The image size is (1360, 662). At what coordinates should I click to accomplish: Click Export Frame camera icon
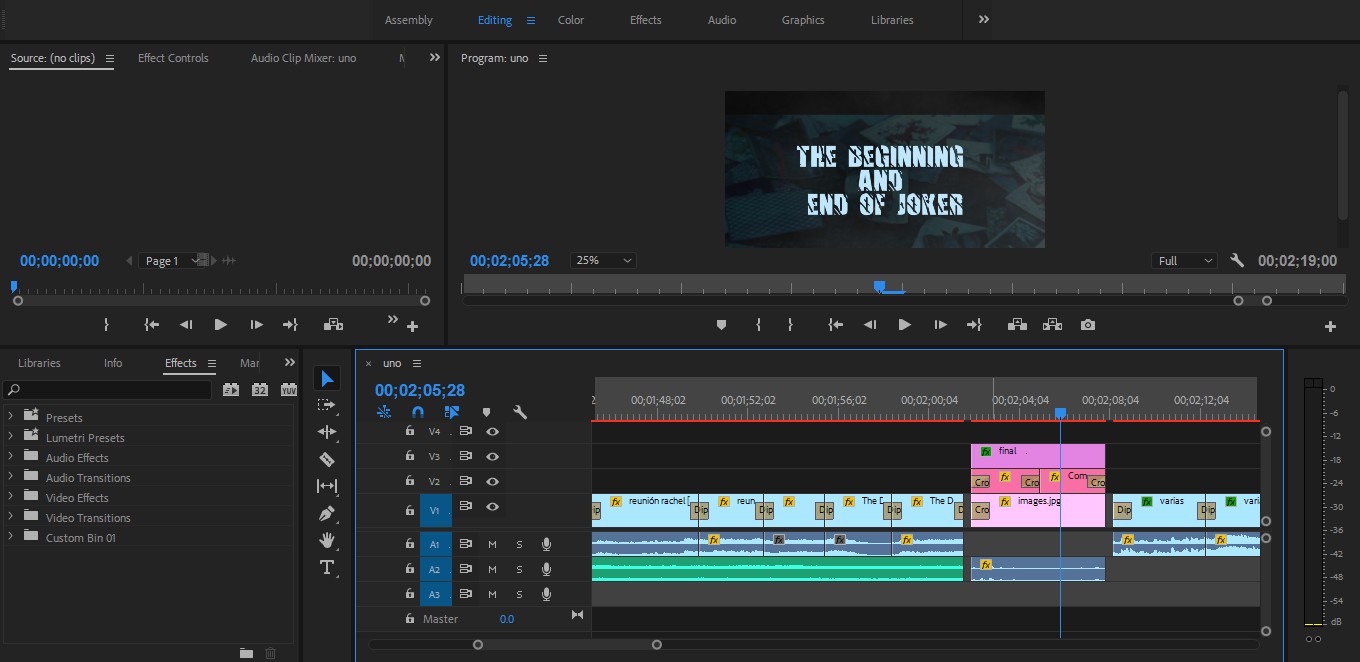point(1088,325)
